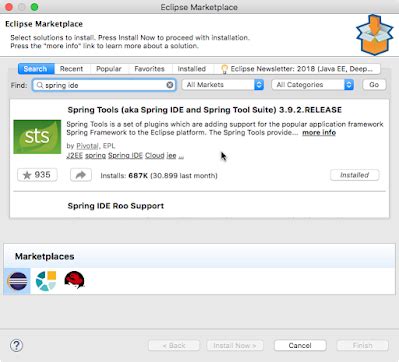Click the spring tag link

95,156
